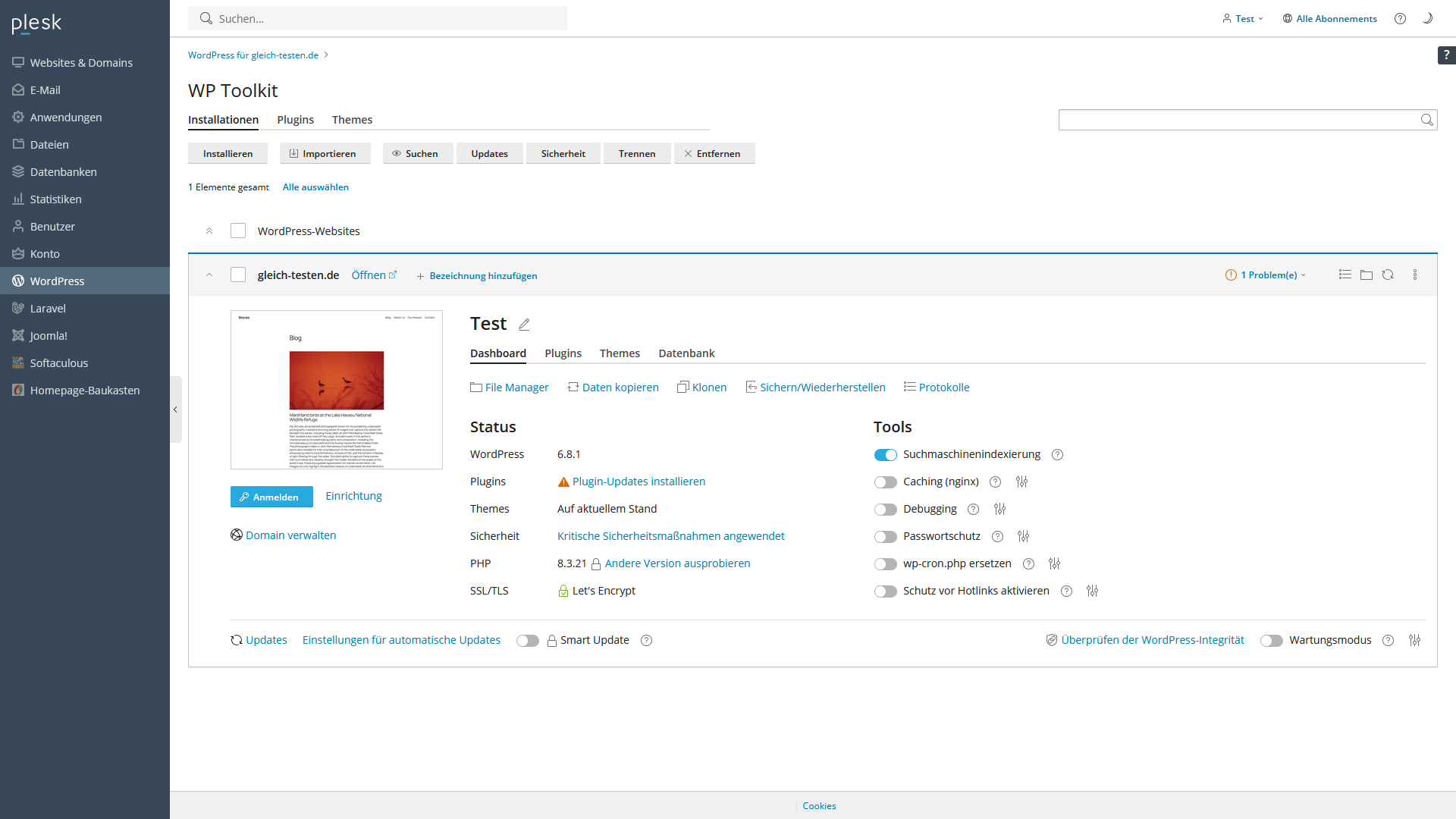Open the Datenbank tab
Viewport: 1456px width, 819px height.
click(x=686, y=353)
